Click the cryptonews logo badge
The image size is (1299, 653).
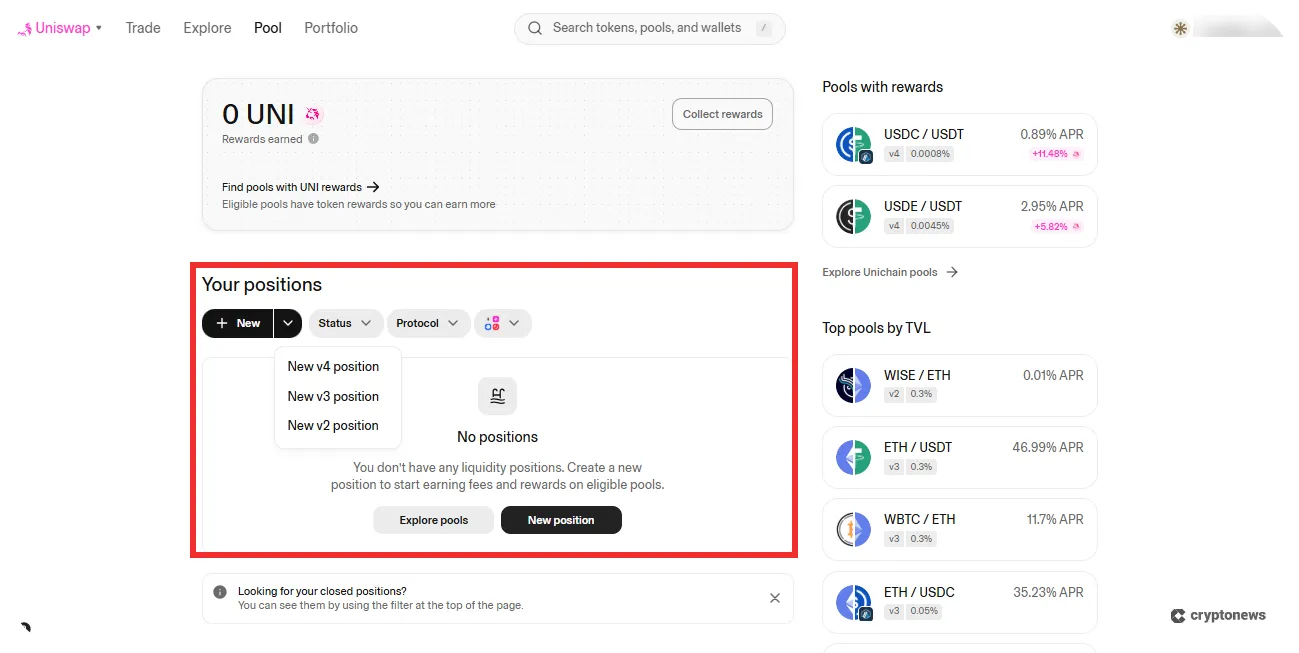click(1217, 615)
